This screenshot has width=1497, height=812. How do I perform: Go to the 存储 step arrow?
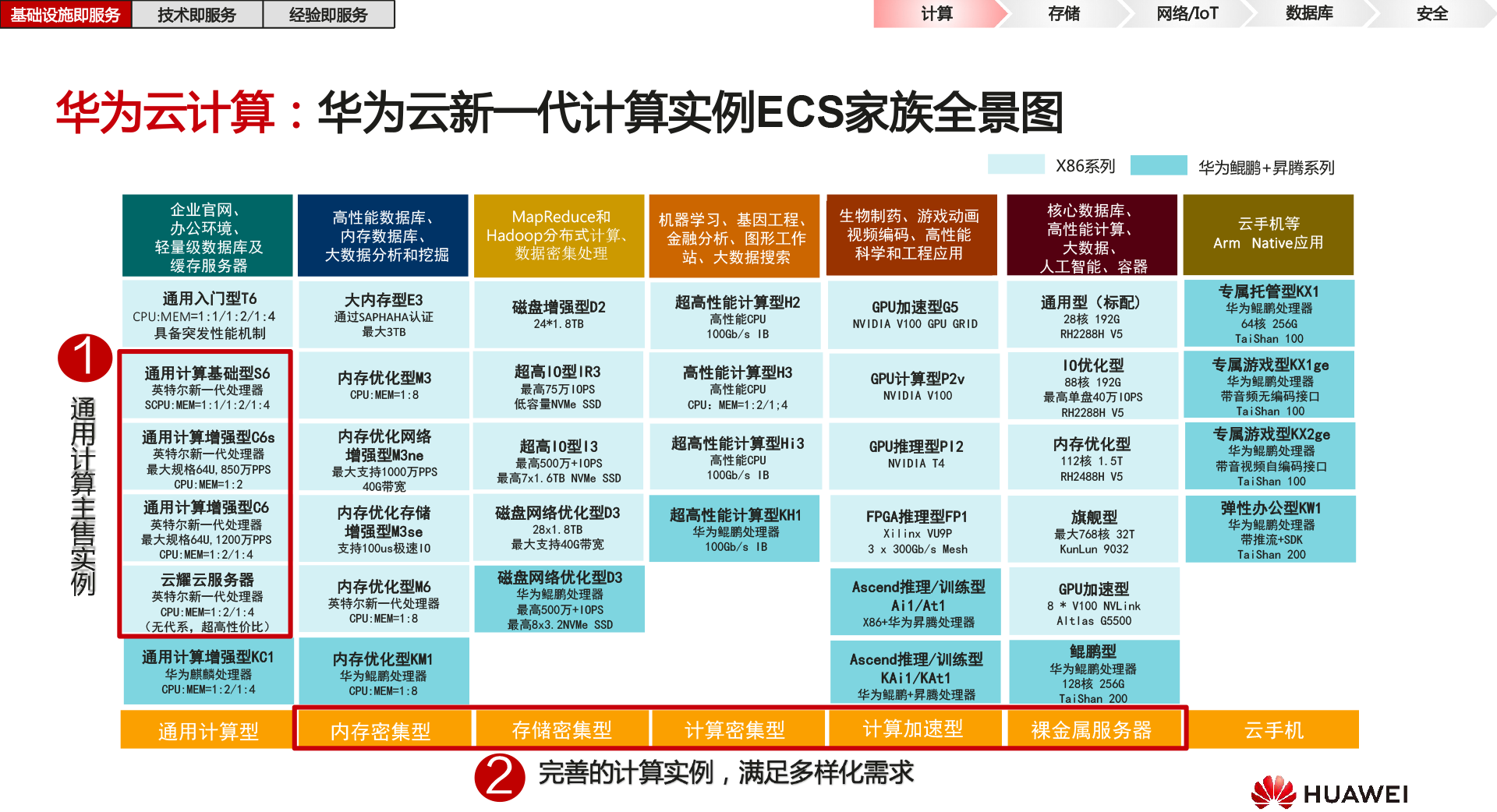[1063, 14]
